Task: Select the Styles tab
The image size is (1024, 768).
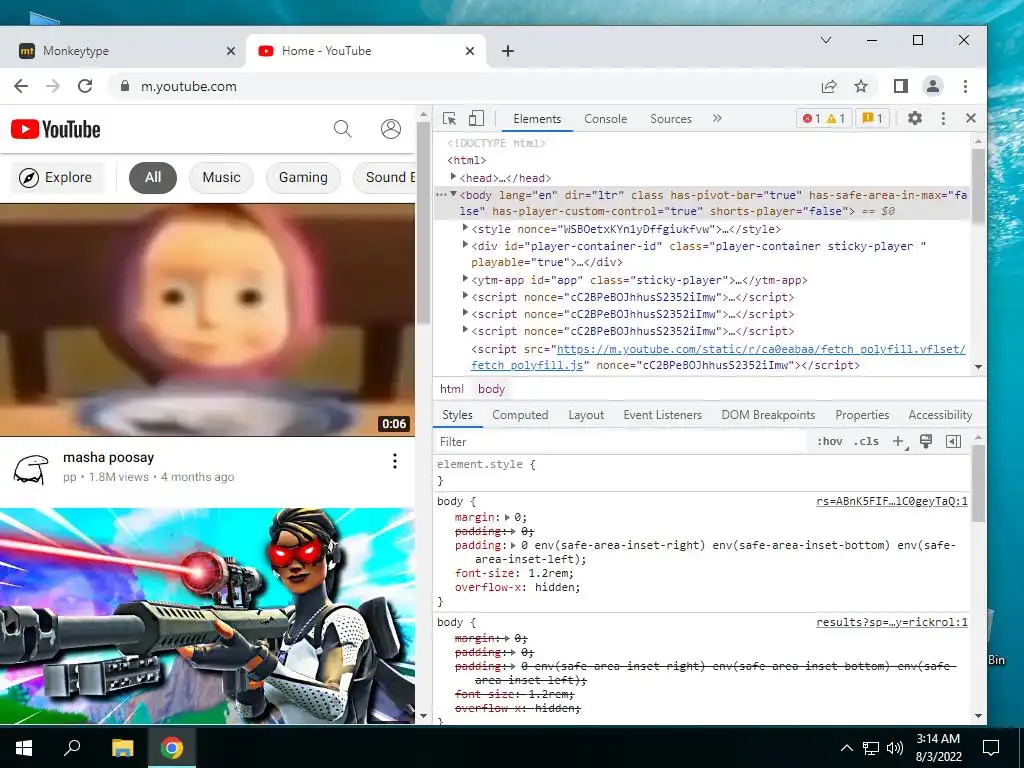Action: click(457, 415)
